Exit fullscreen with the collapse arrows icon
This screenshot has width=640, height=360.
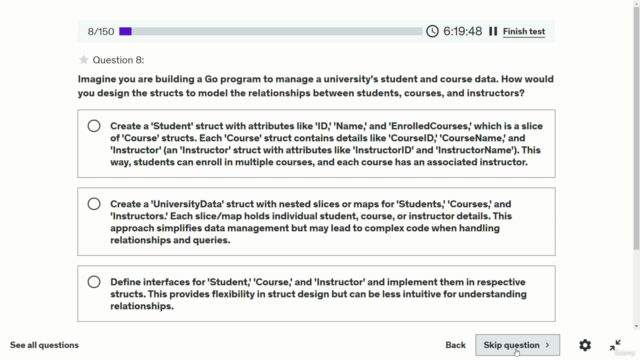pos(615,345)
